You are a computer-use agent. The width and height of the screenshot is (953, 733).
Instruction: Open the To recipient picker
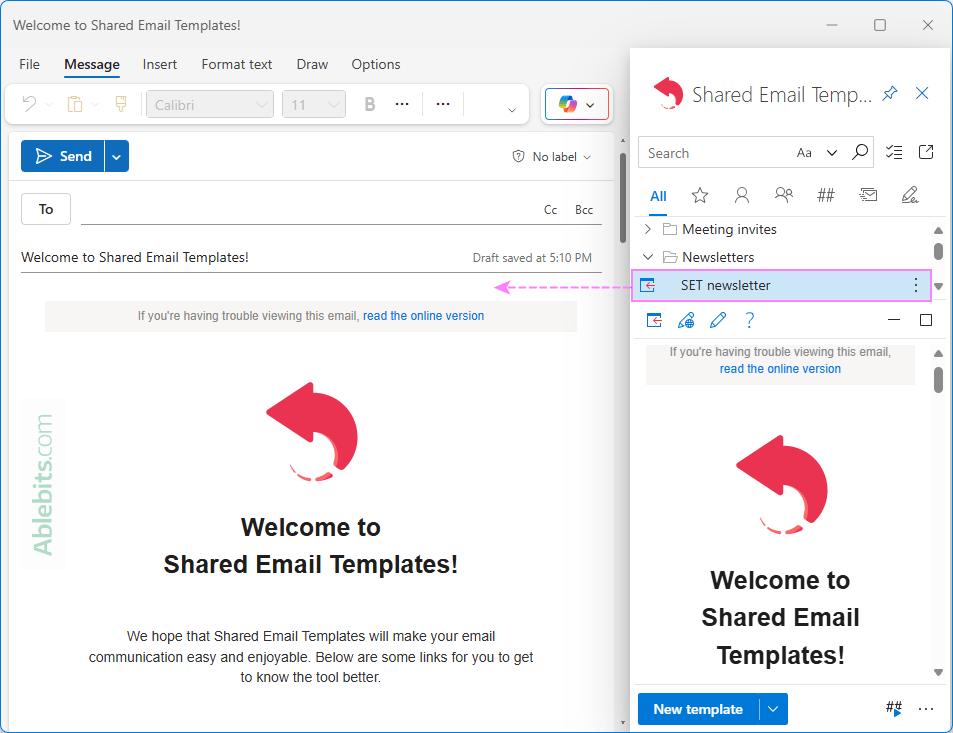45,208
